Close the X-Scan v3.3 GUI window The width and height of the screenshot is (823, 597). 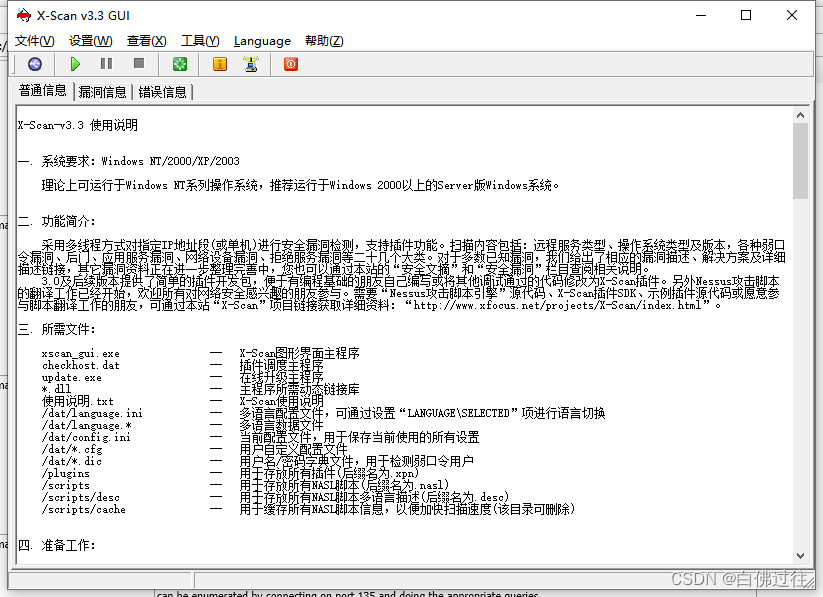pos(792,15)
